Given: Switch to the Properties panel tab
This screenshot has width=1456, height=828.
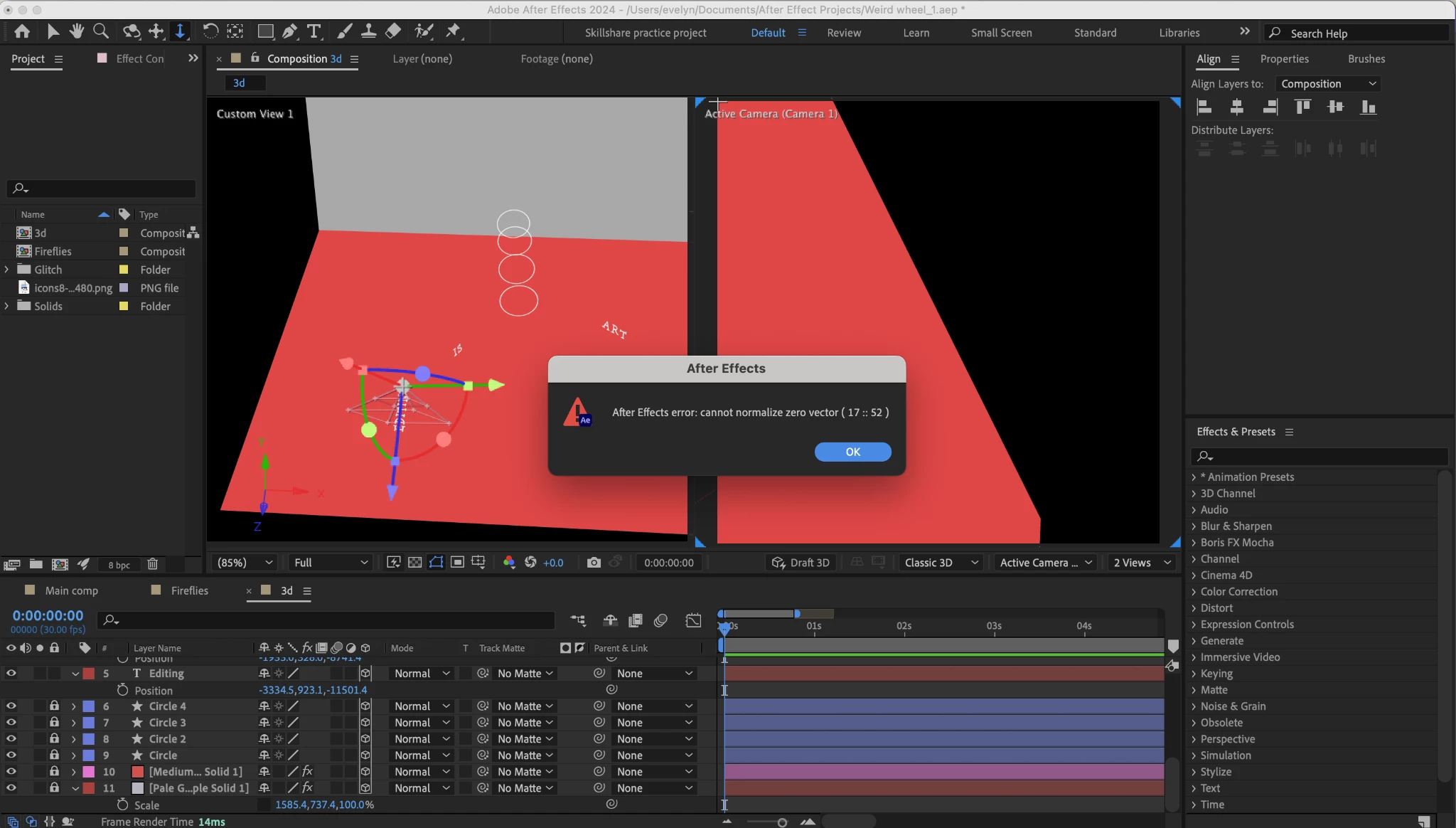Looking at the screenshot, I should coord(1284,59).
